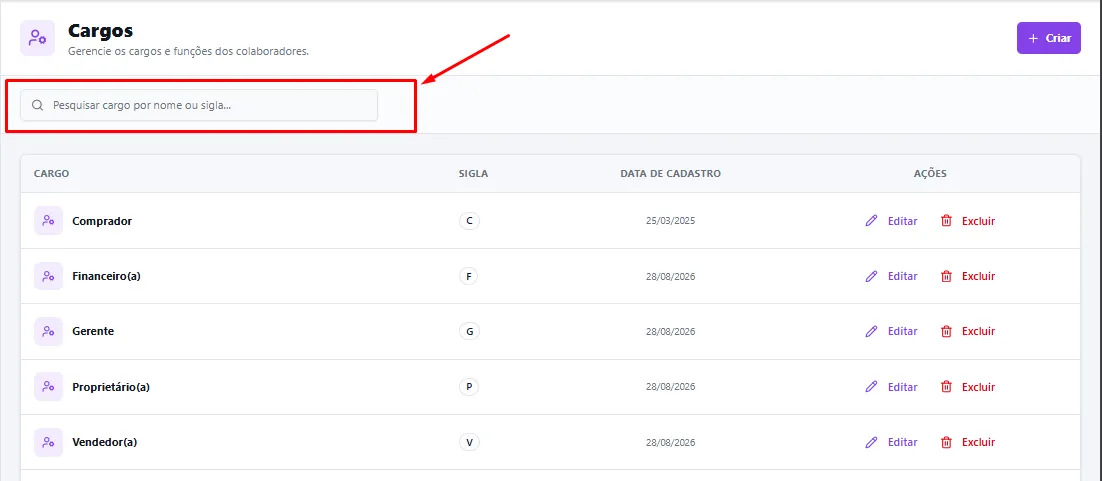
Task: Click the Financeiro(a) row date 28/08/2026
Action: tap(670, 276)
